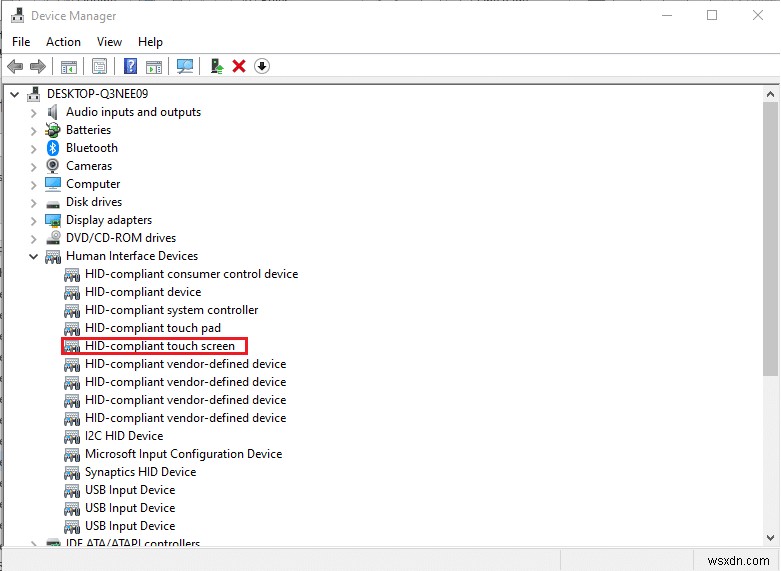Expand the Disk drives category
The height and width of the screenshot is (571, 781).
(x=33, y=203)
